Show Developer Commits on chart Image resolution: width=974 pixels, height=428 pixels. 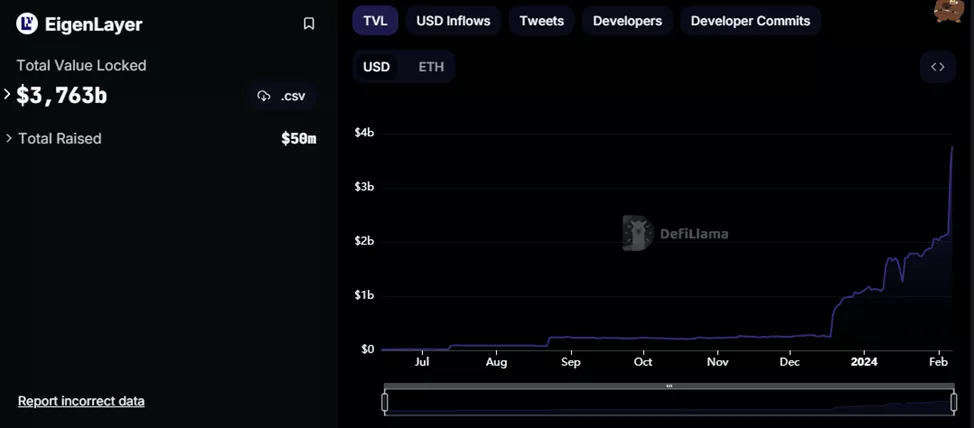(750, 21)
